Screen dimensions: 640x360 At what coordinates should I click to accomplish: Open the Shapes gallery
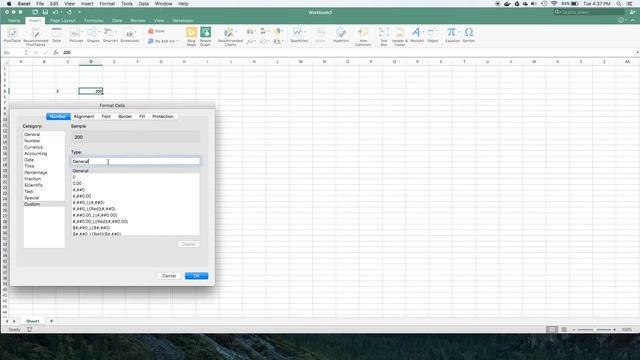coord(93,36)
